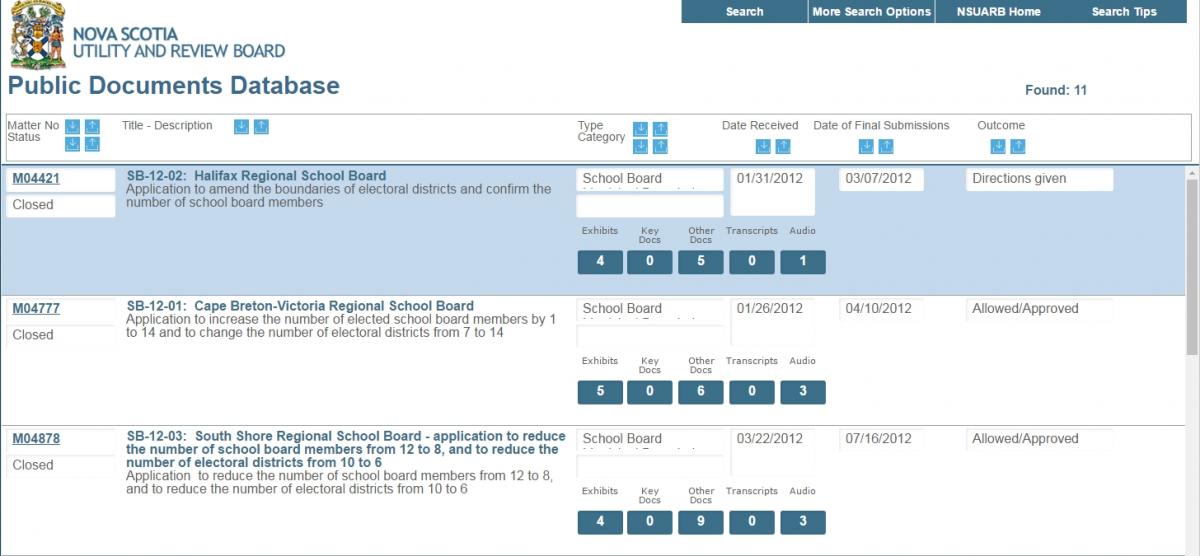Viewport: 1200px width, 556px height.
Task: Open Key Docs count for Cape Breton-Victoria matter
Action: pyautogui.click(x=650, y=392)
